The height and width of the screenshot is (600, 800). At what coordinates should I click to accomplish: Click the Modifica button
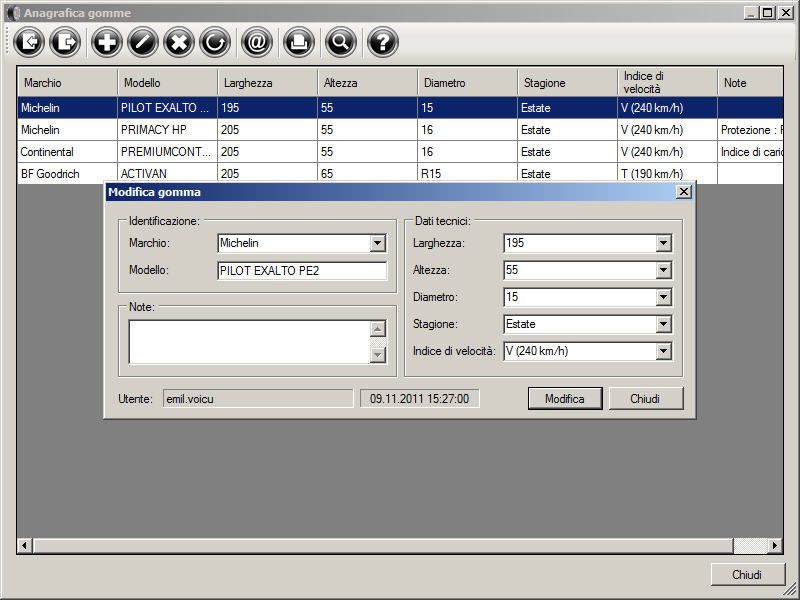click(x=565, y=398)
